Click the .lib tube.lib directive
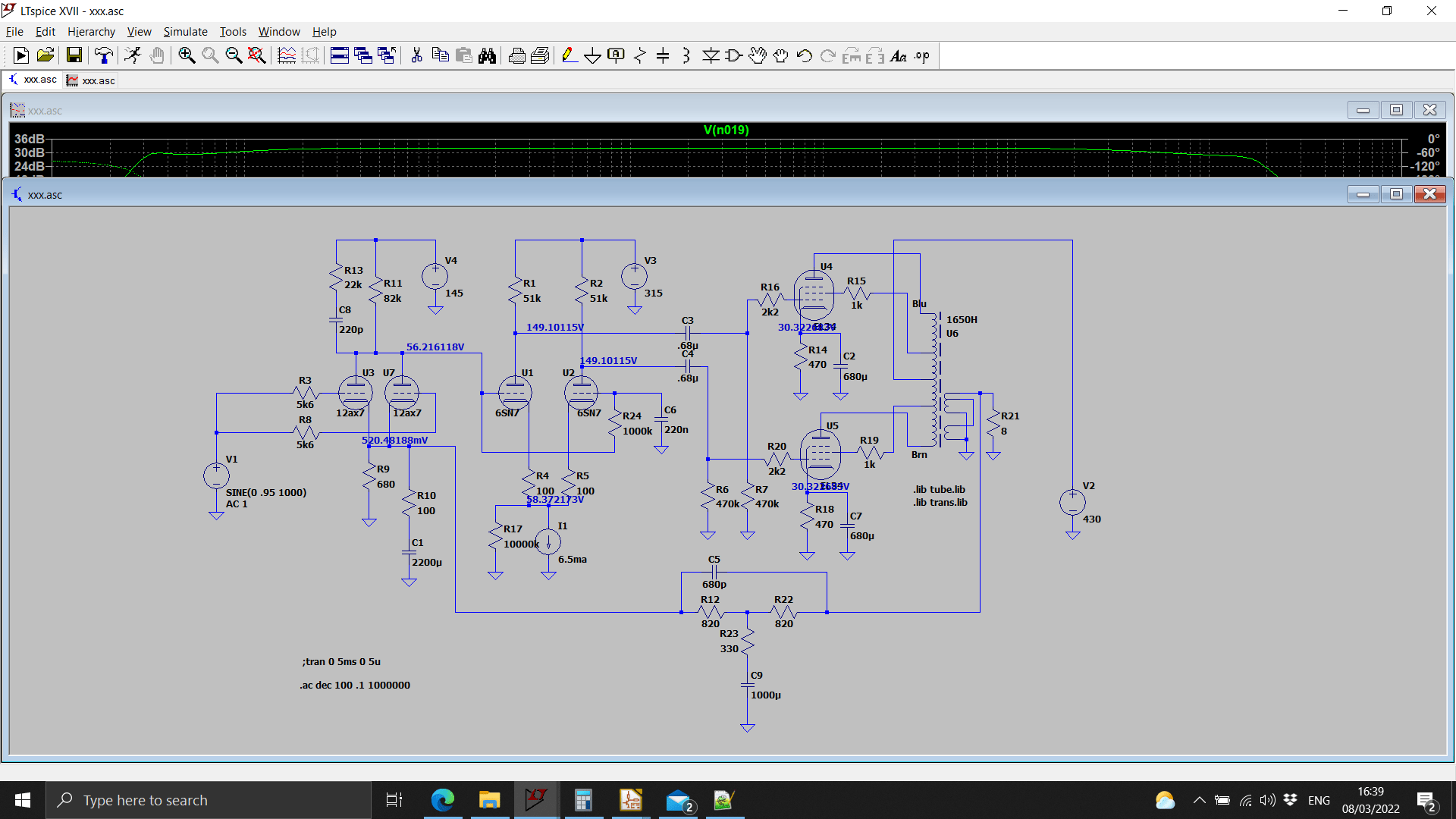The height and width of the screenshot is (819, 1456). tap(939, 489)
